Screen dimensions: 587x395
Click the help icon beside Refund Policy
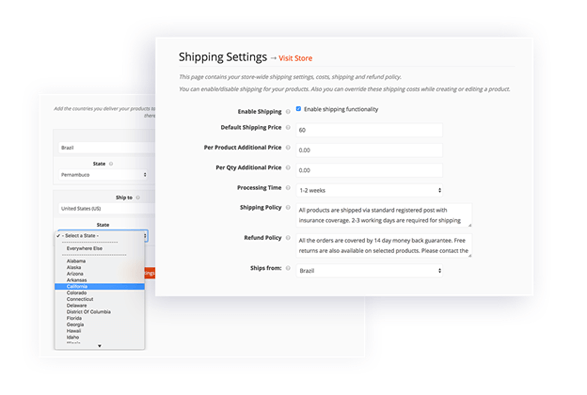pos(288,238)
